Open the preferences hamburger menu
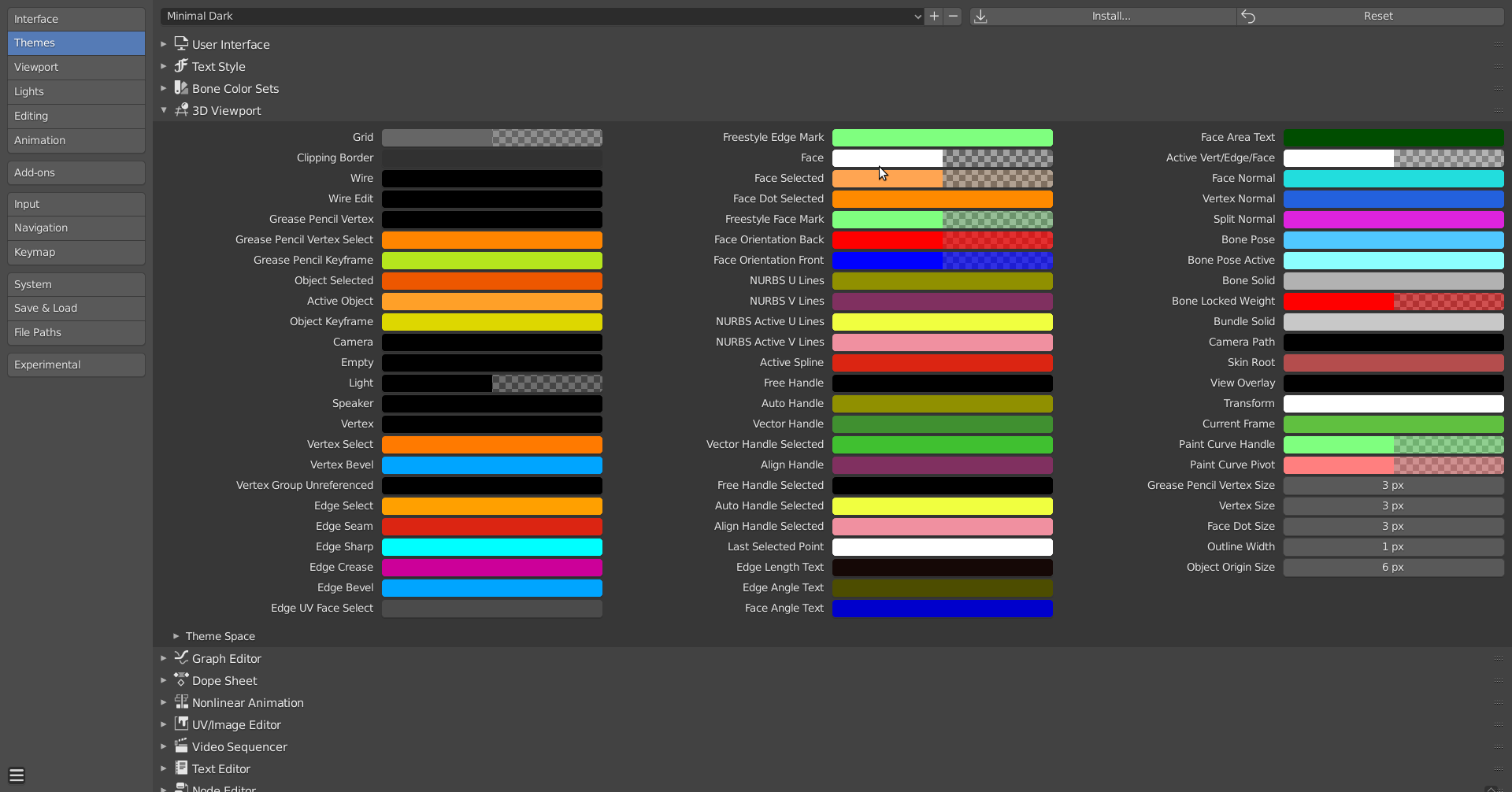 (16, 775)
